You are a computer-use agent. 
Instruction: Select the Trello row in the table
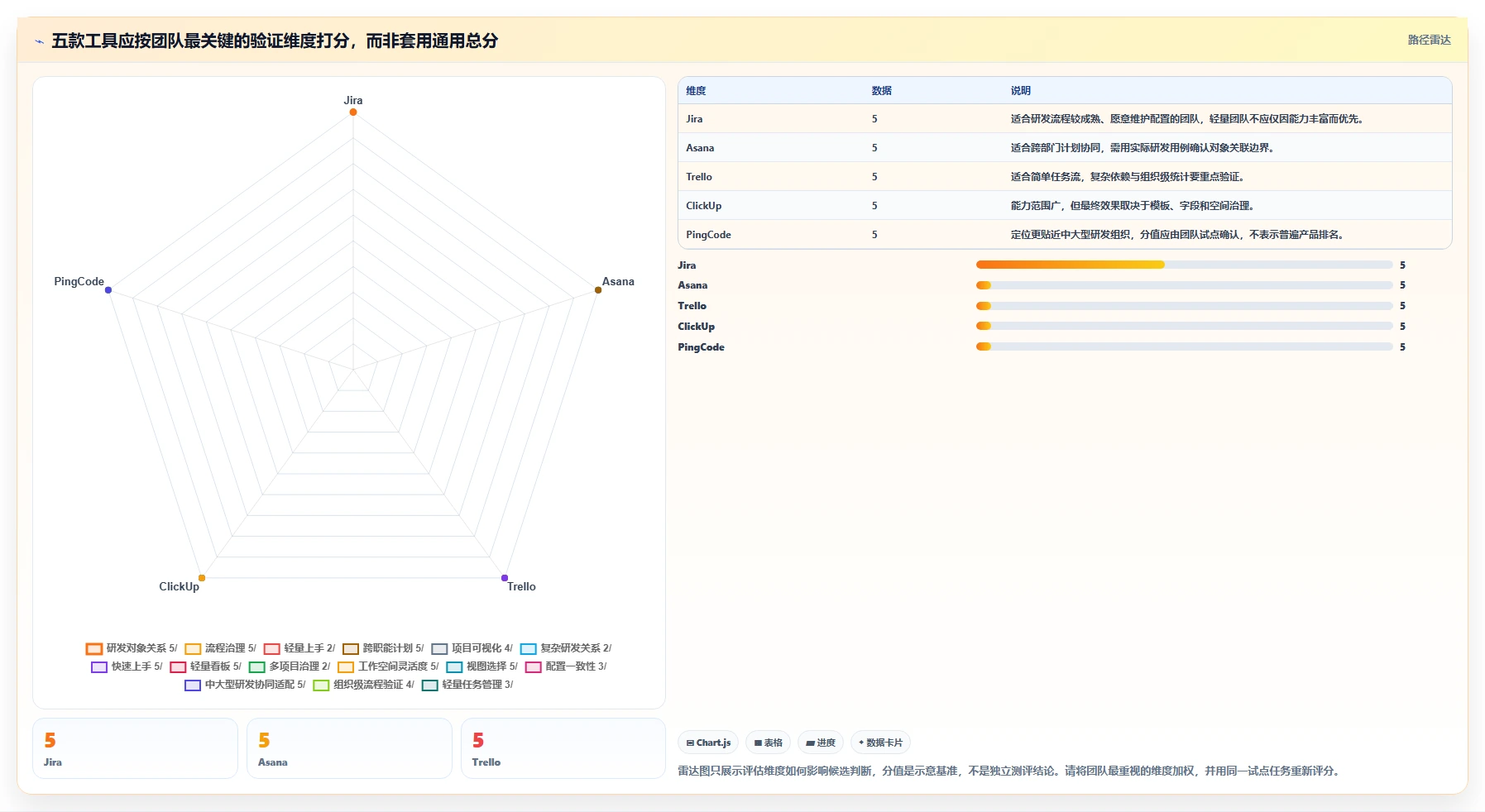(x=1065, y=177)
